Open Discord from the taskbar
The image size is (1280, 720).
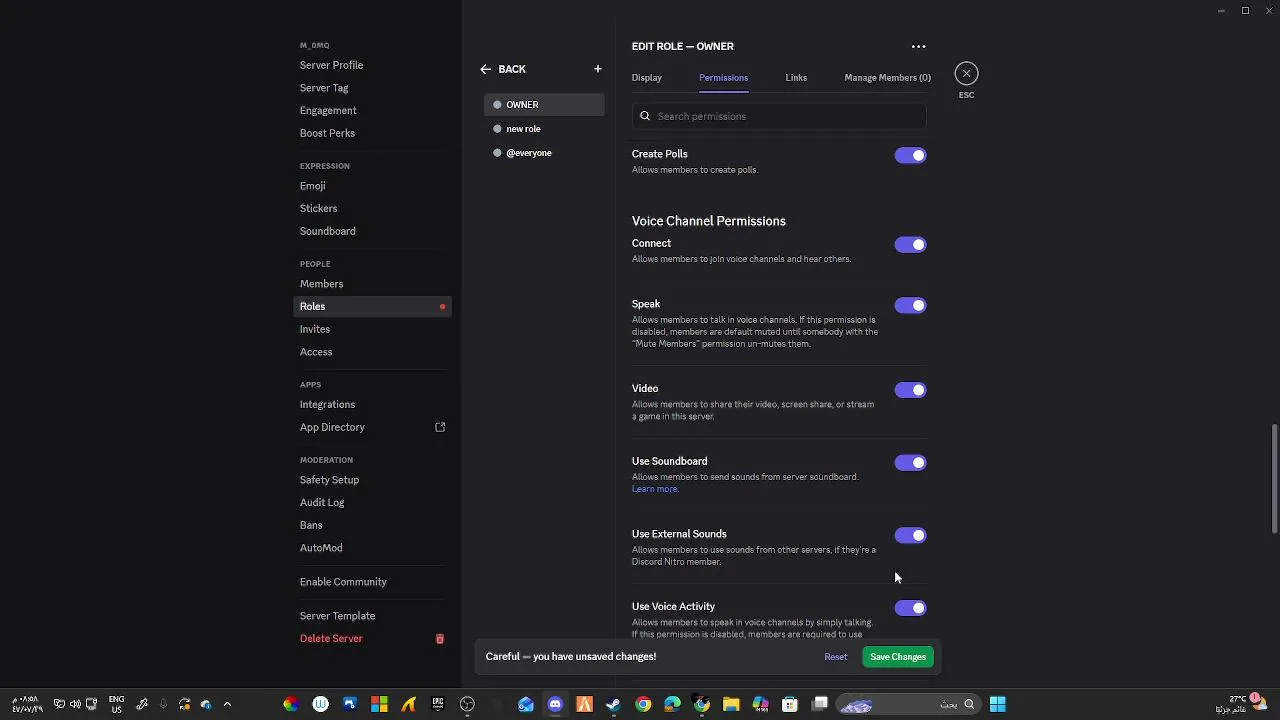(x=555, y=704)
